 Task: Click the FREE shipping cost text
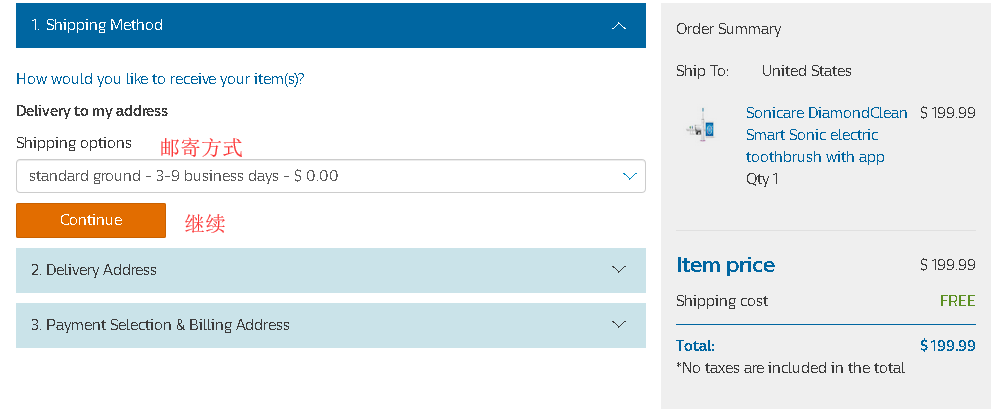pos(957,300)
